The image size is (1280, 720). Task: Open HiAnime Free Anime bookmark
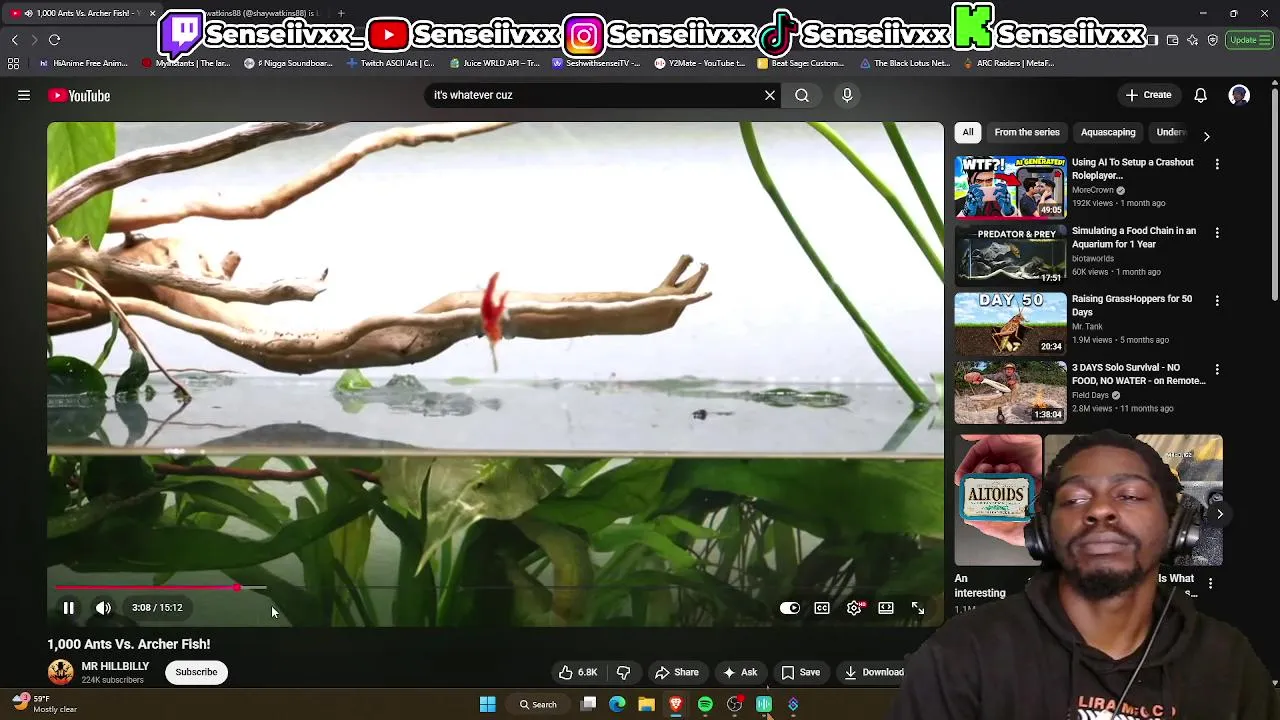(x=84, y=63)
